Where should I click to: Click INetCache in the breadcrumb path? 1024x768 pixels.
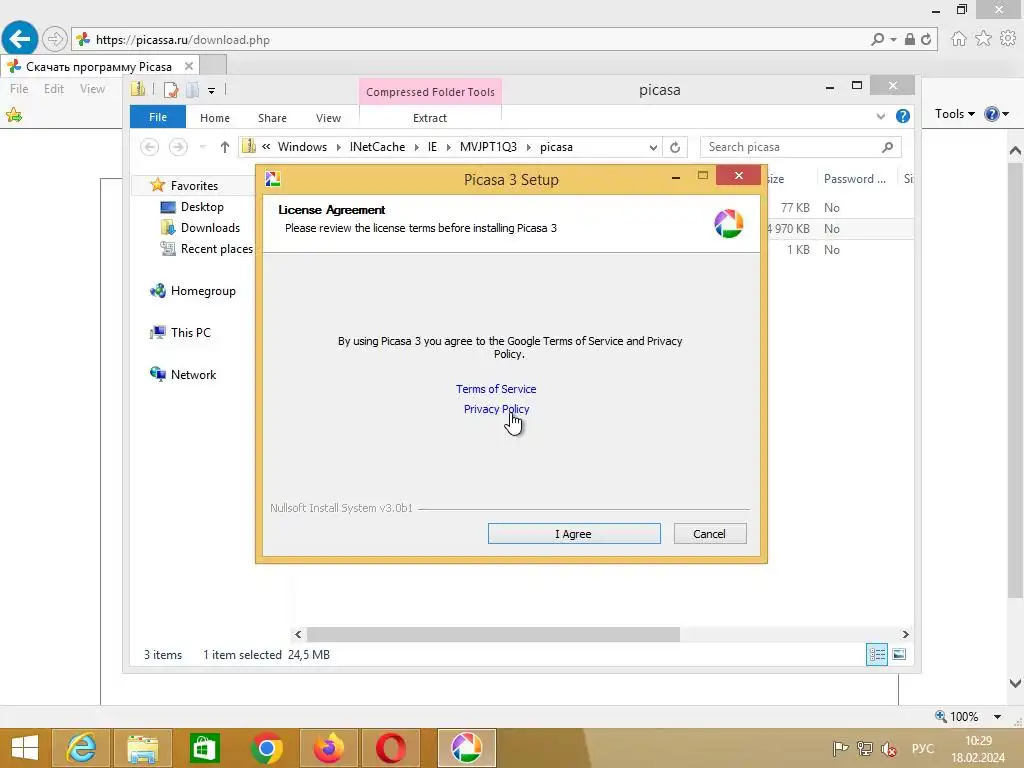coord(377,147)
